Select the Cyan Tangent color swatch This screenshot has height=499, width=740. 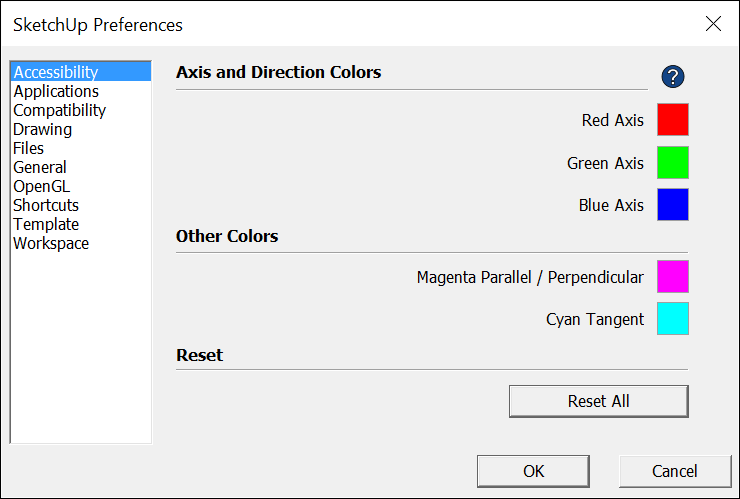[673, 319]
